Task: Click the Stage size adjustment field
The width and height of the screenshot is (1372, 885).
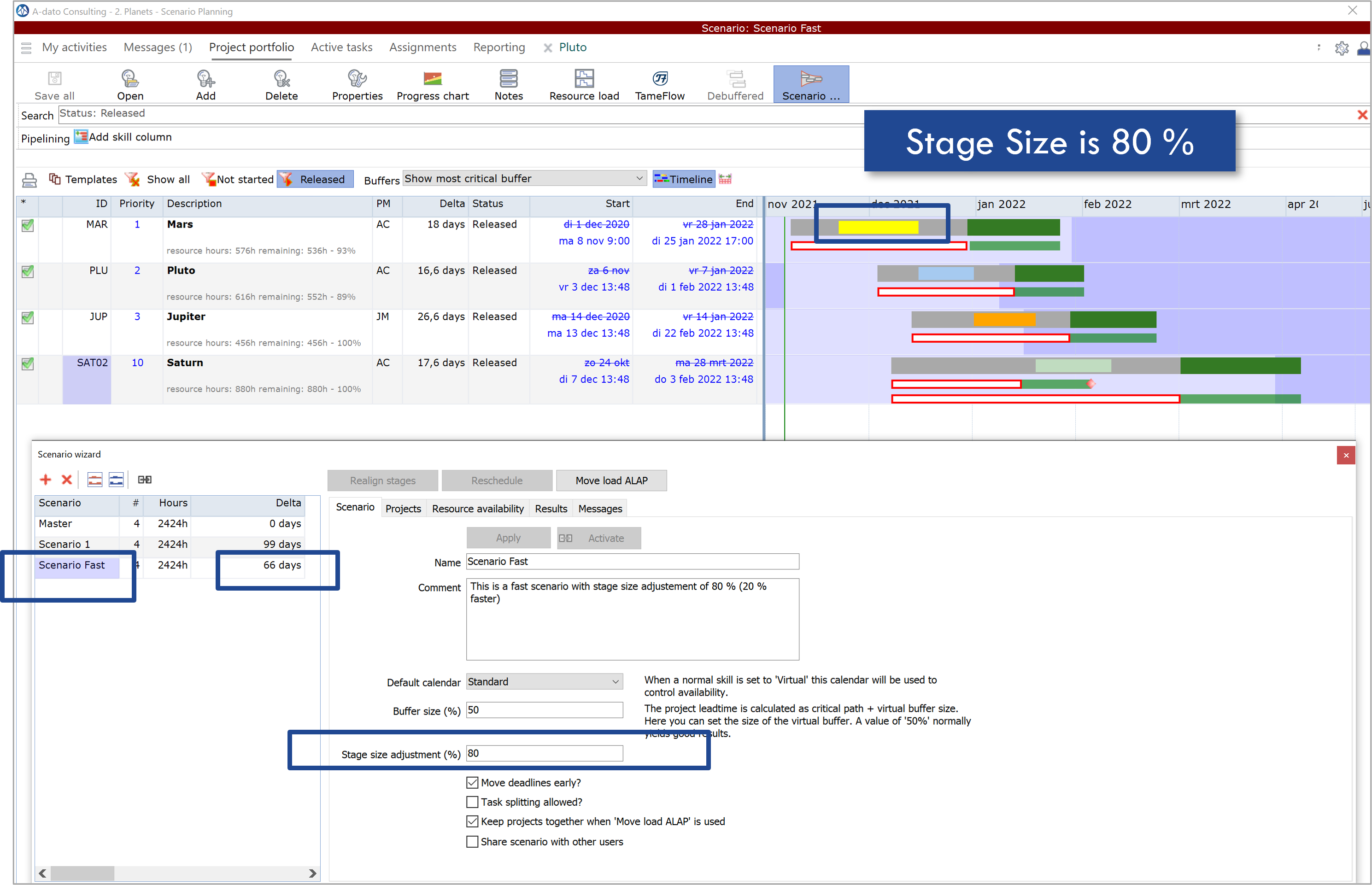Action: coord(545,753)
